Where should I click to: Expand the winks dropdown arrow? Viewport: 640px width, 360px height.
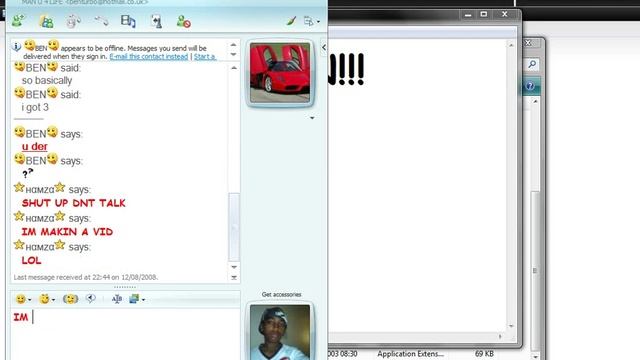53,300
